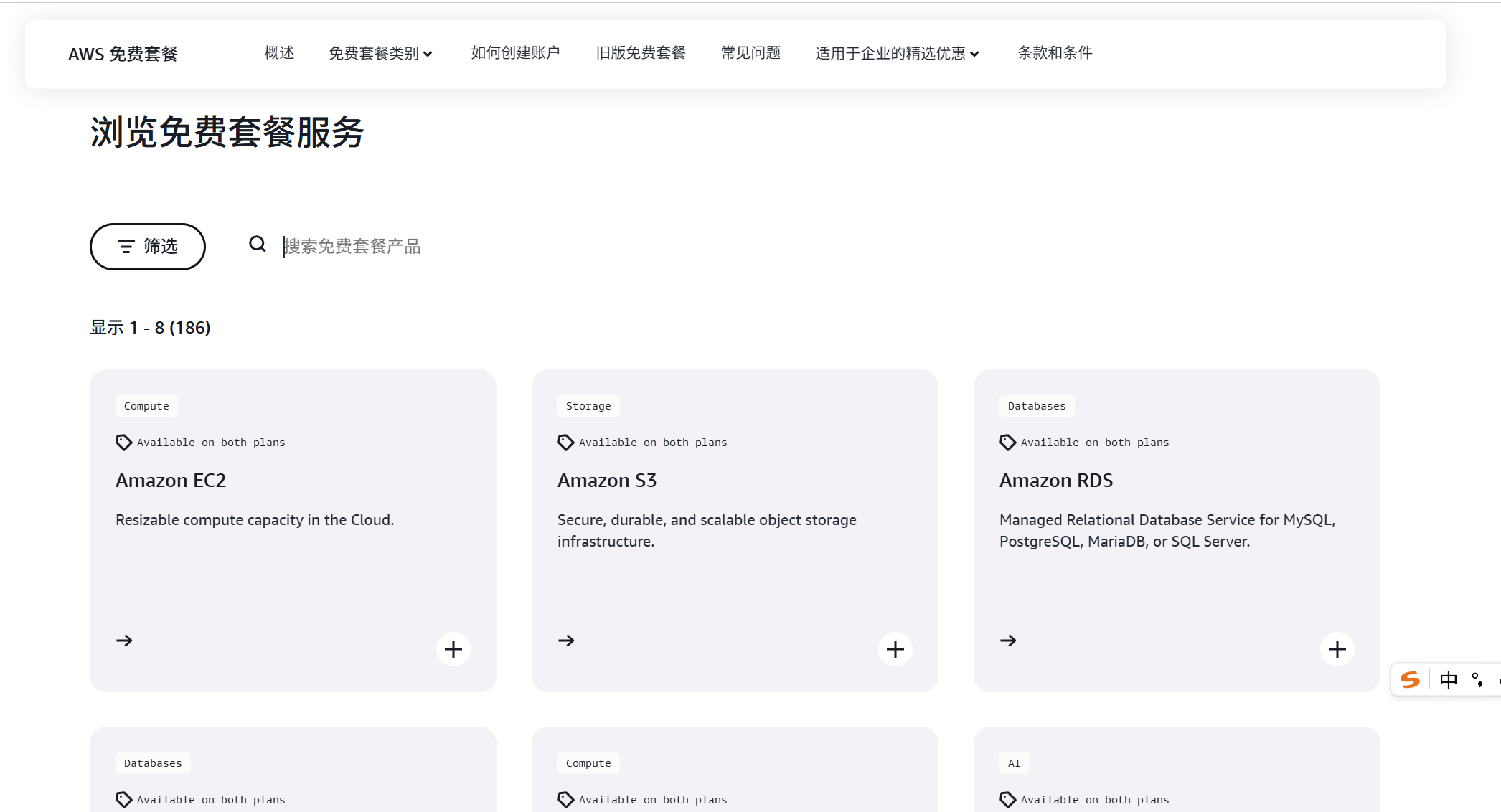Expand 适用于企业的精选优惠 dropdown
Image resolution: width=1501 pixels, height=812 pixels.
point(897,53)
